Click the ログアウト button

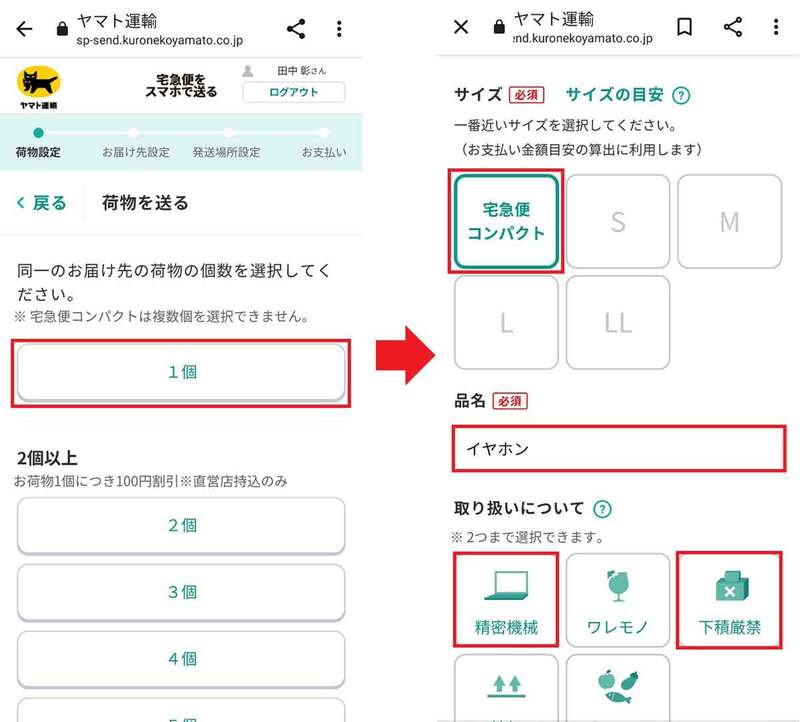(293, 92)
